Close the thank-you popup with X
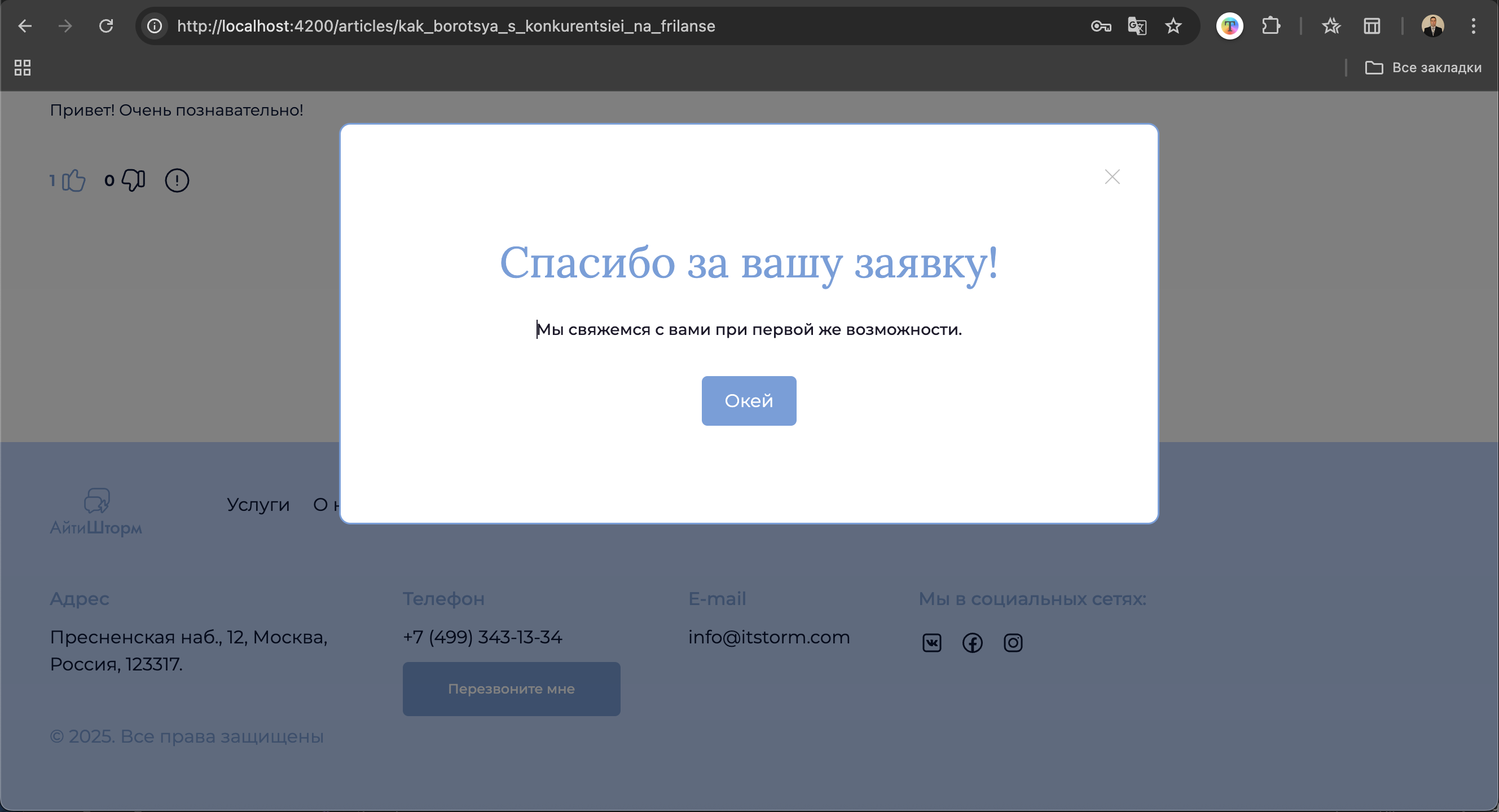 [1112, 177]
